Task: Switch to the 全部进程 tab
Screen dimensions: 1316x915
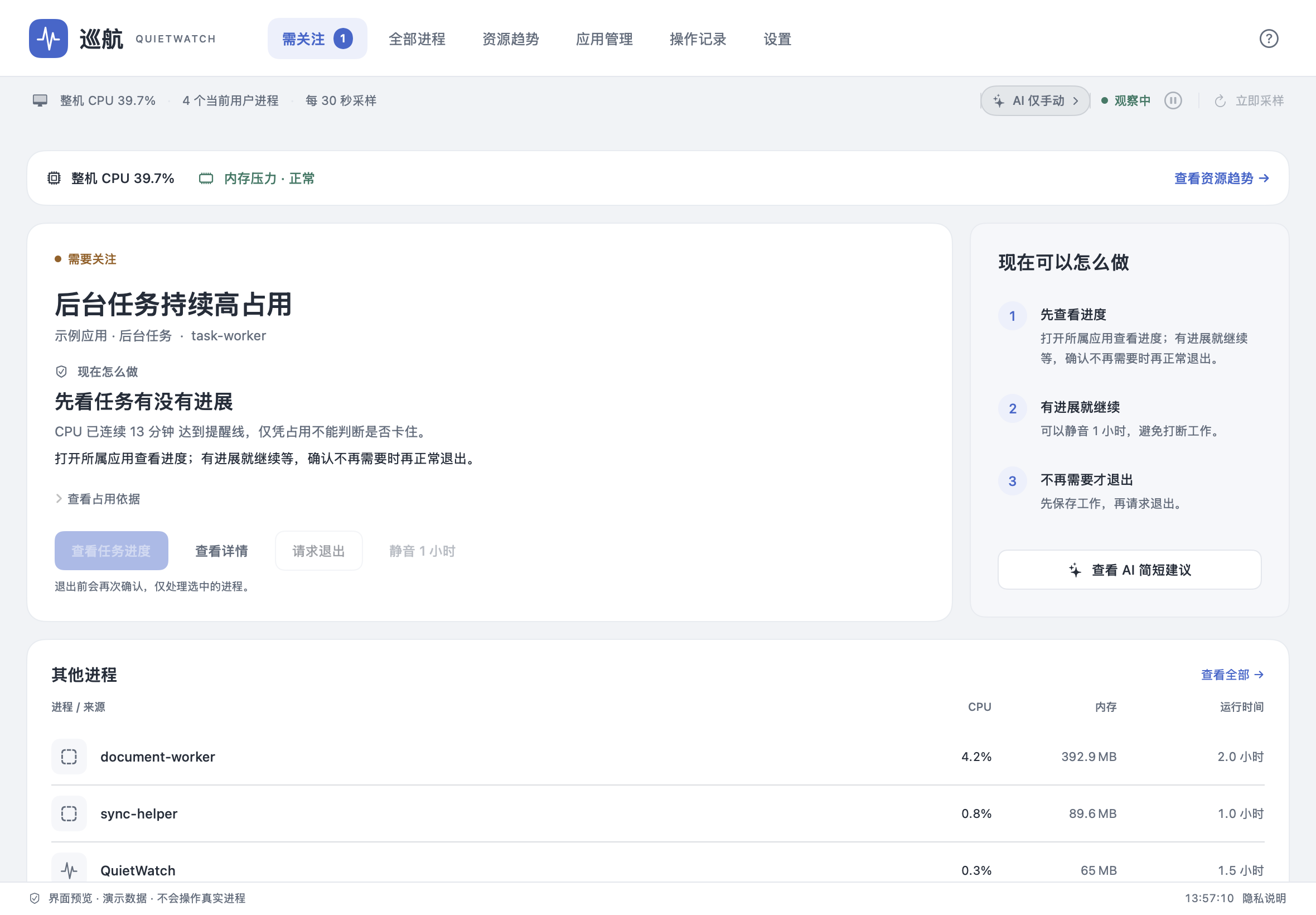Action: pyautogui.click(x=417, y=39)
